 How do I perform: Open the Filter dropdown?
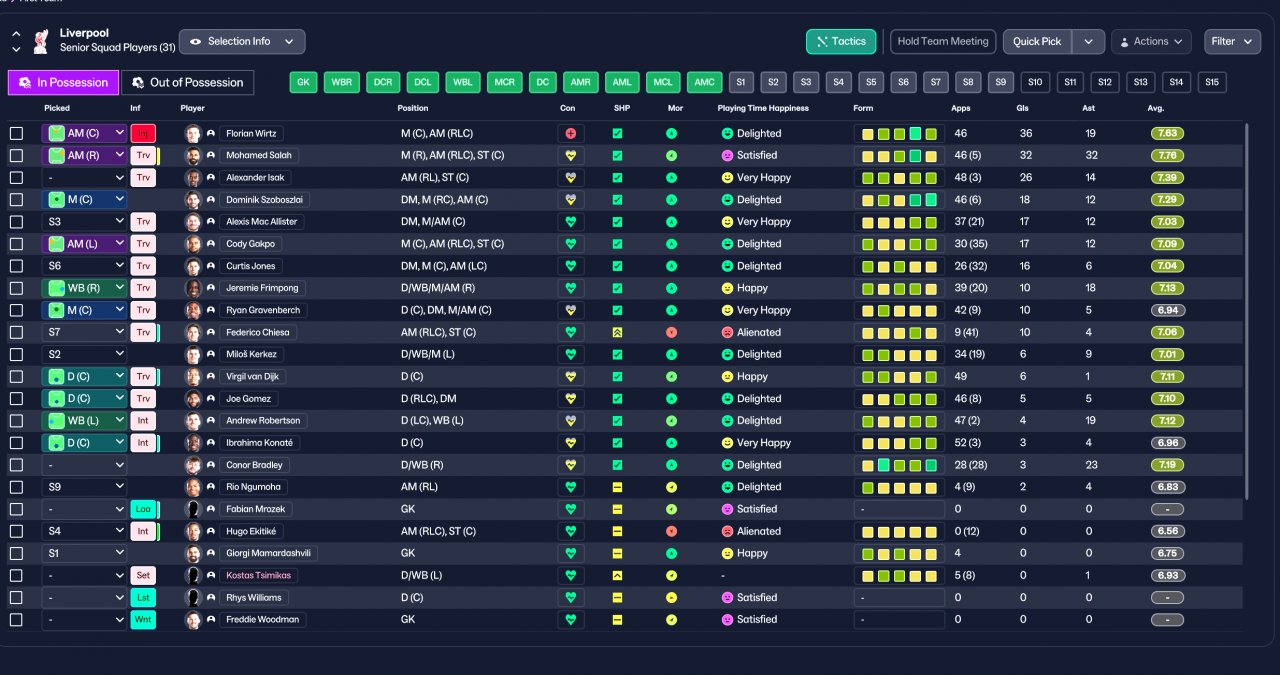[1232, 42]
